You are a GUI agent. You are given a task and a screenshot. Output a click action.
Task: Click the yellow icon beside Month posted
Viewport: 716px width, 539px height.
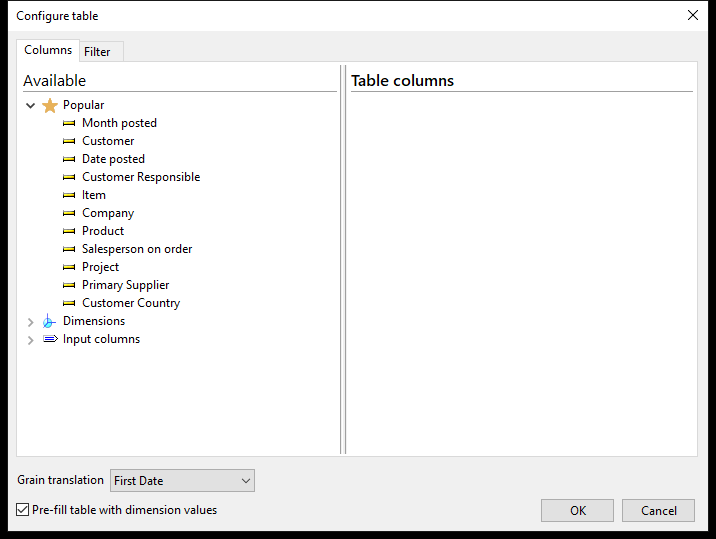coord(69,123)
